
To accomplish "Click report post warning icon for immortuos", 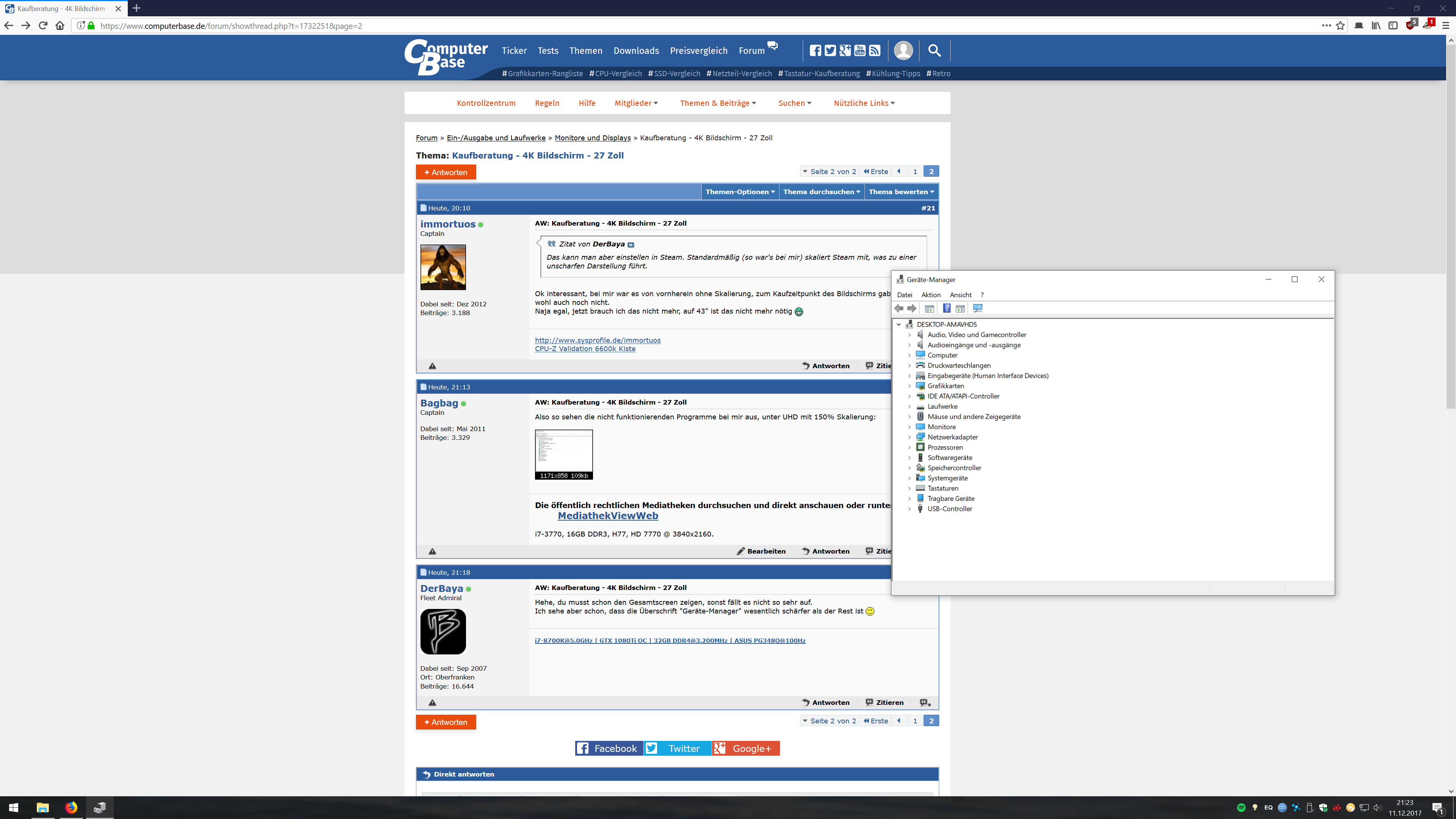I will pyautogui.click(x=432, y=366).
